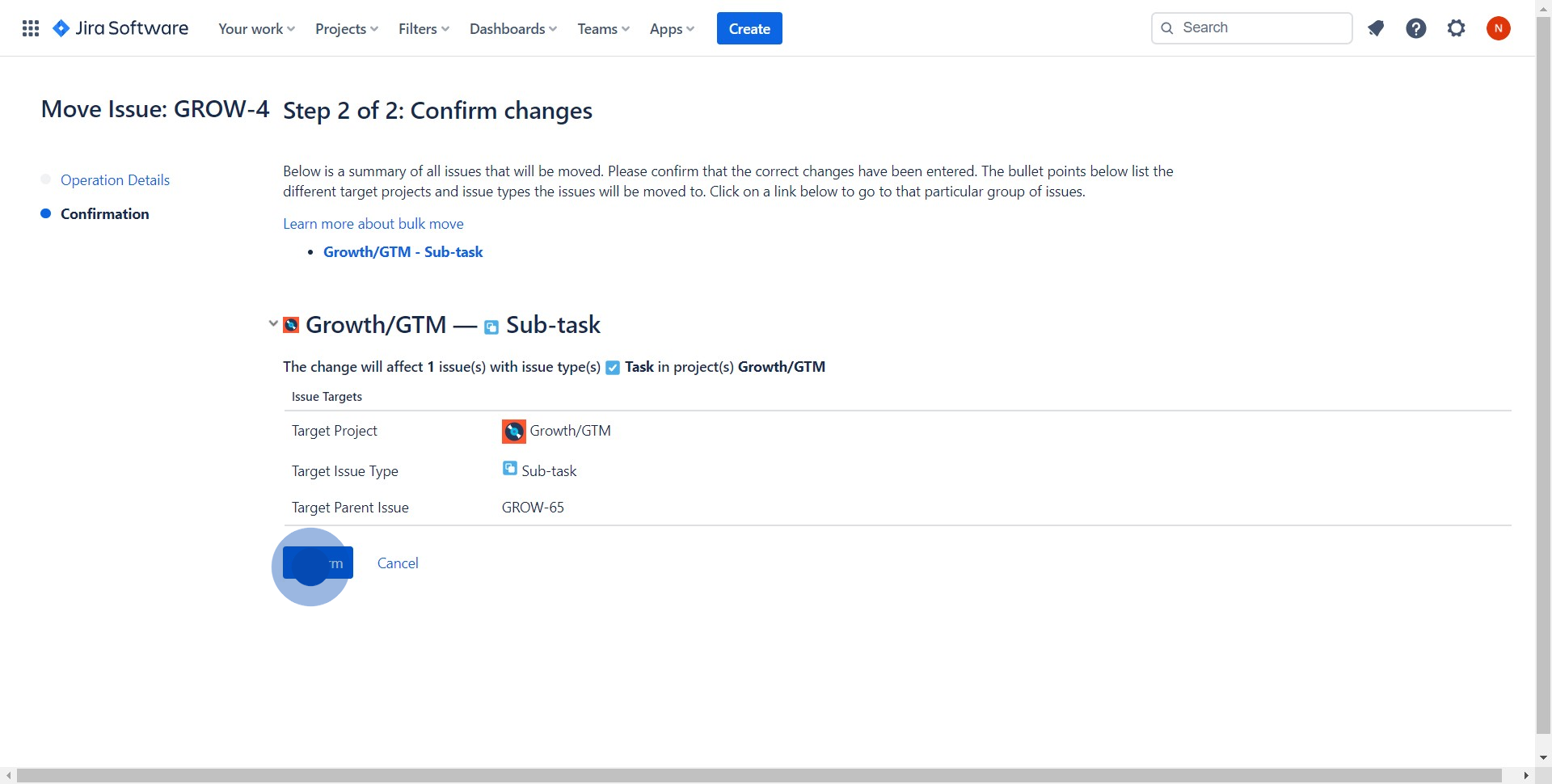Open Learn more about bulk move
1552x784 pixels.
[x=373, y=224]
